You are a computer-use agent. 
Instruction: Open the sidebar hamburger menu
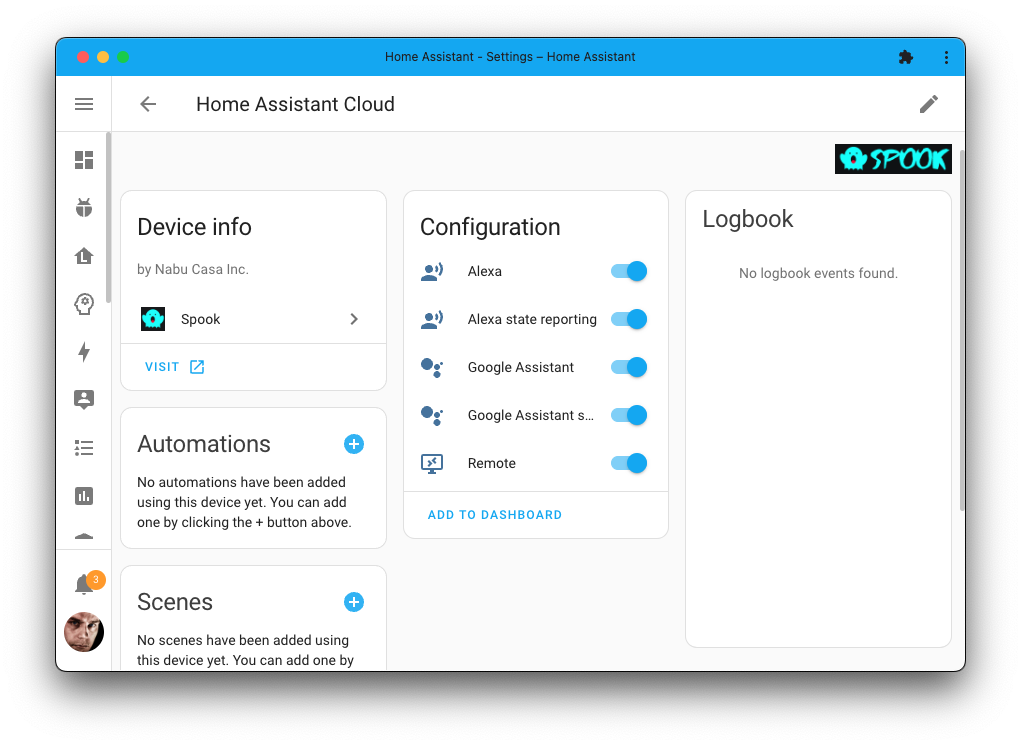point(84,103)
